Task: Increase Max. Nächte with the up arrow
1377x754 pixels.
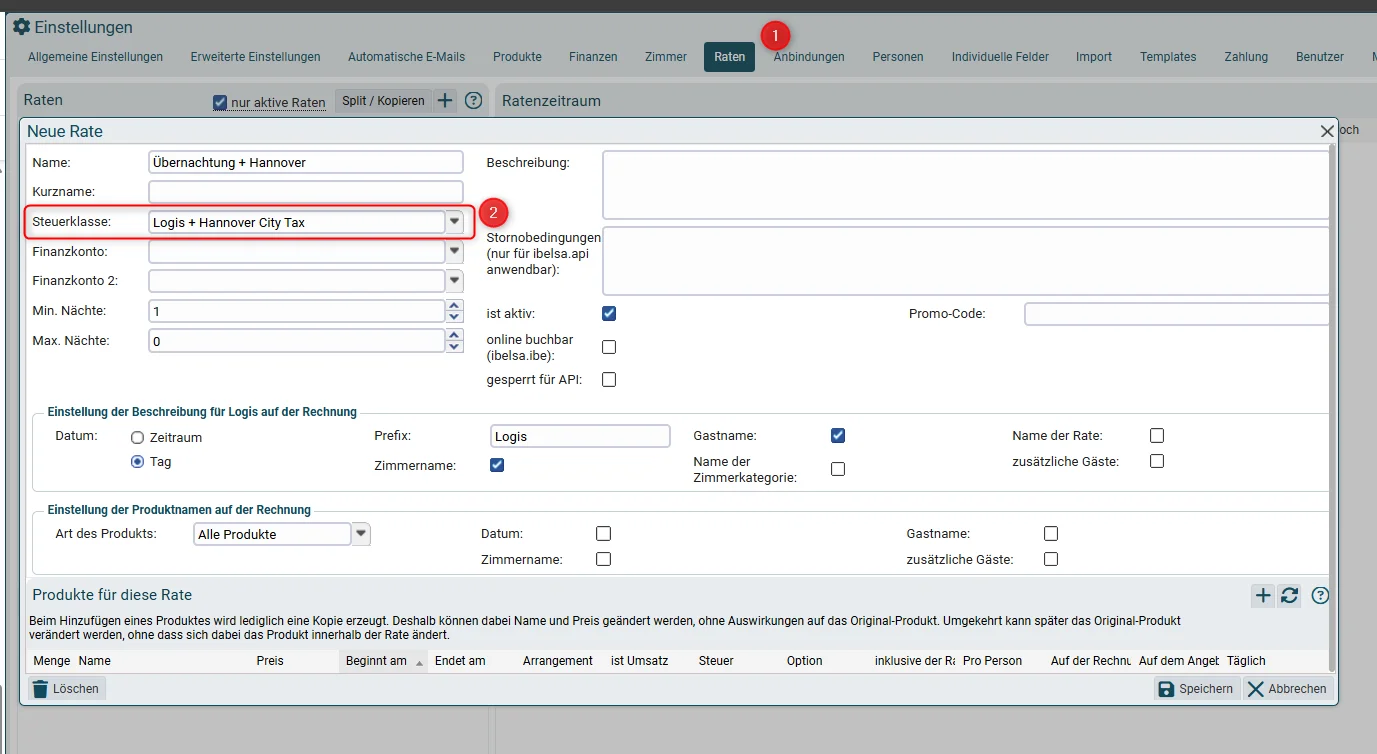Action: tap(455, 335)
